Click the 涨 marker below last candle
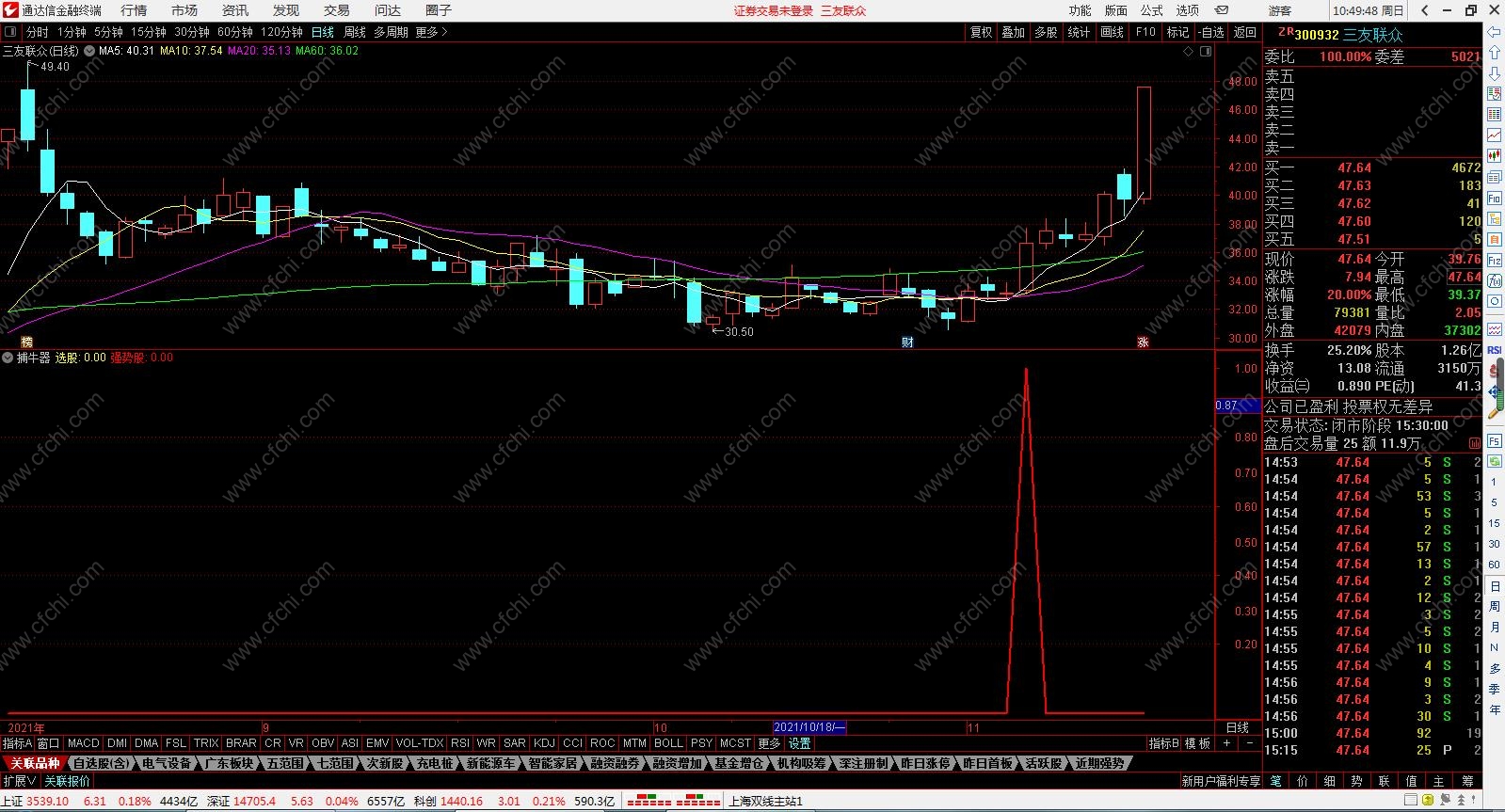 pos(1143,342)
